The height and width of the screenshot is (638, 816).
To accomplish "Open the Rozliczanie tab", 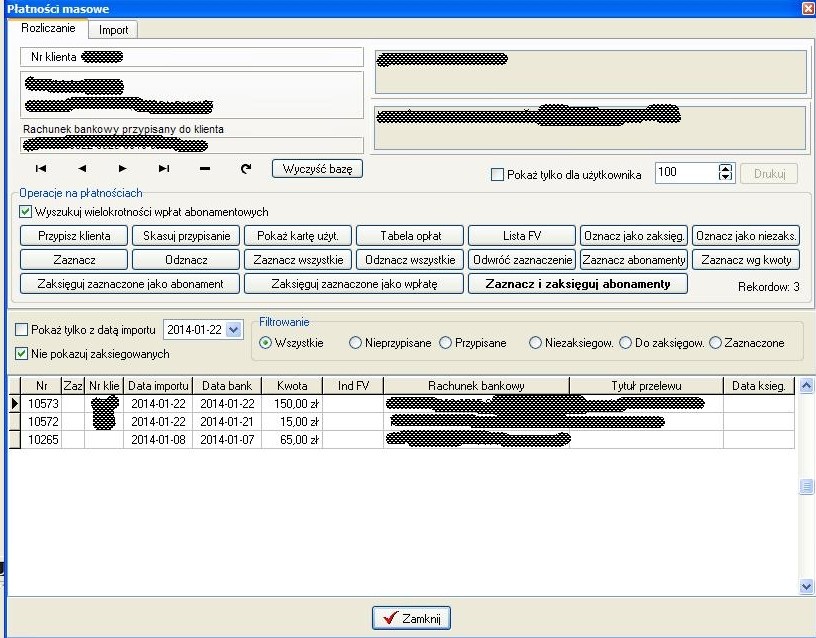I will point(48,29).
